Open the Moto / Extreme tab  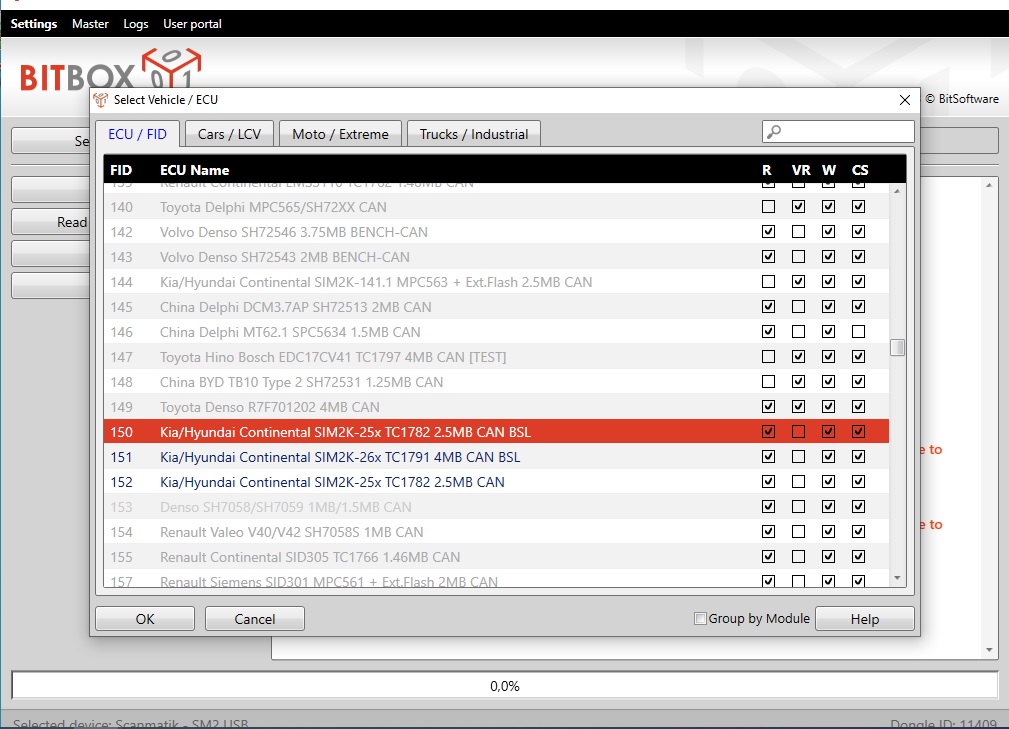pos(340,134)
